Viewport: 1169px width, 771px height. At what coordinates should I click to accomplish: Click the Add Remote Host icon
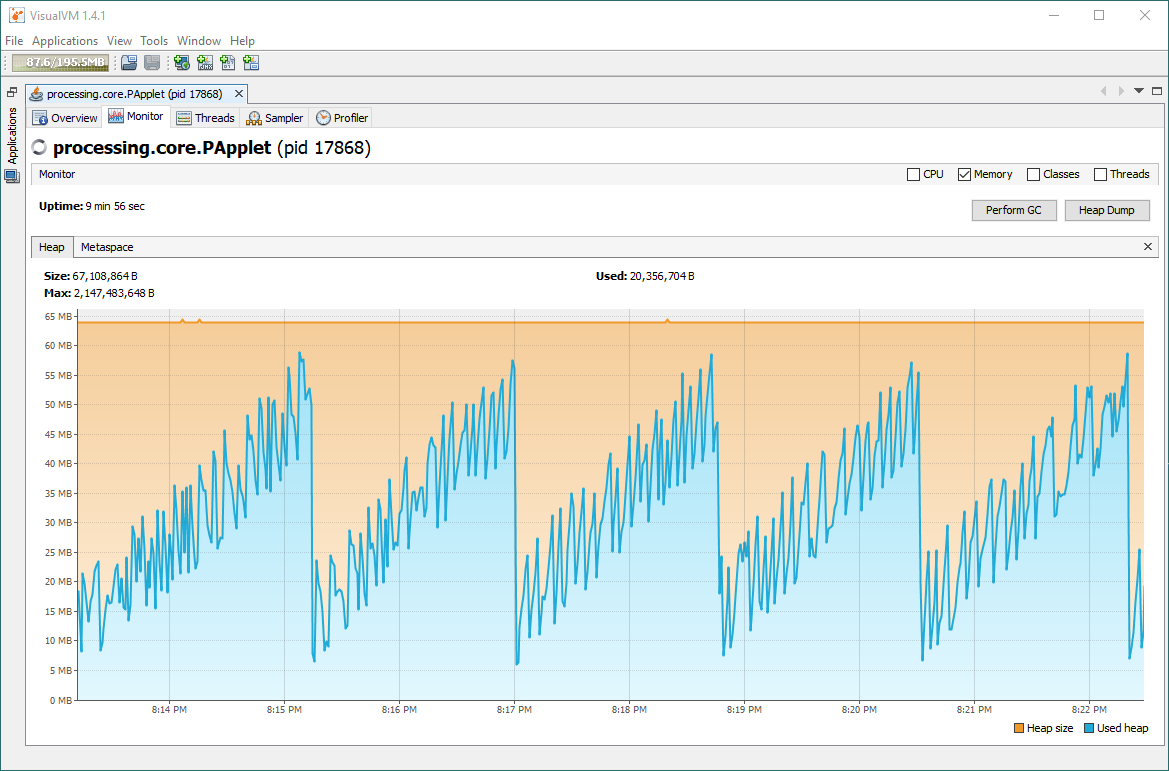(182, 63)
